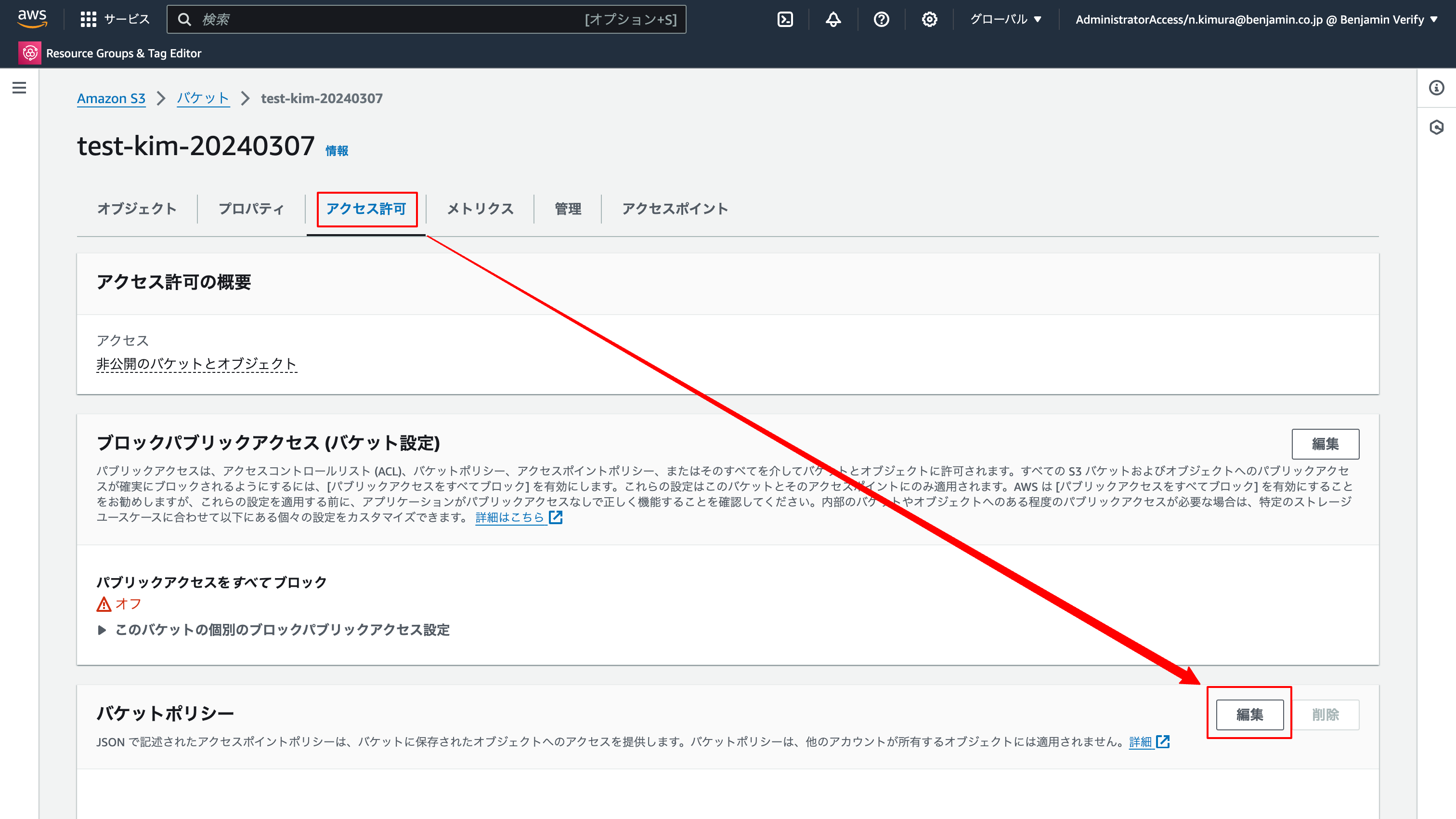Viewport: 1456px width, 819px height.
Task: Click the サービス menu label
Action: pos(127,19)
